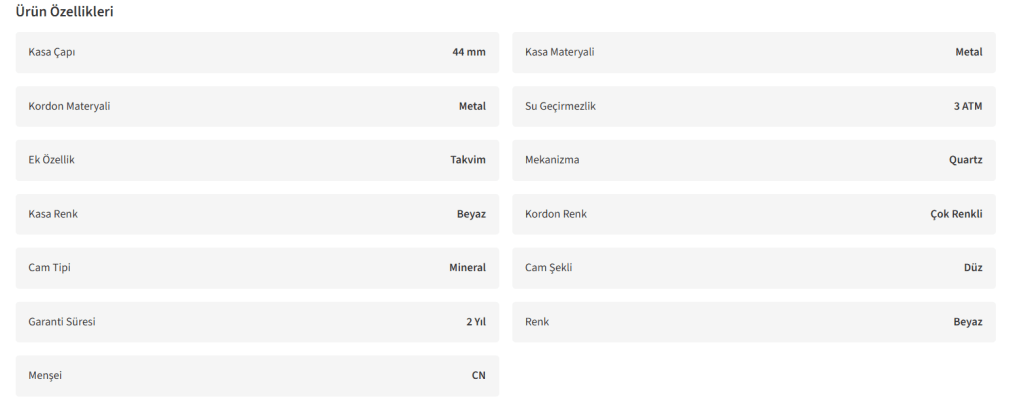Image resolution: width=1024 pixels, height=409 pixels.
Task: Select the Kasa Renk row
Action: click(257, 214)
